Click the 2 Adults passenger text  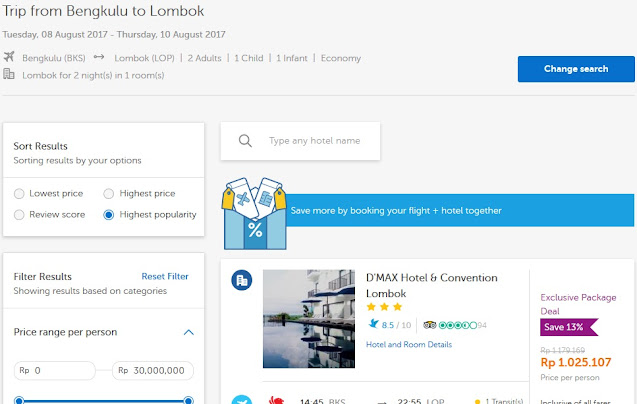pos(204,58)
